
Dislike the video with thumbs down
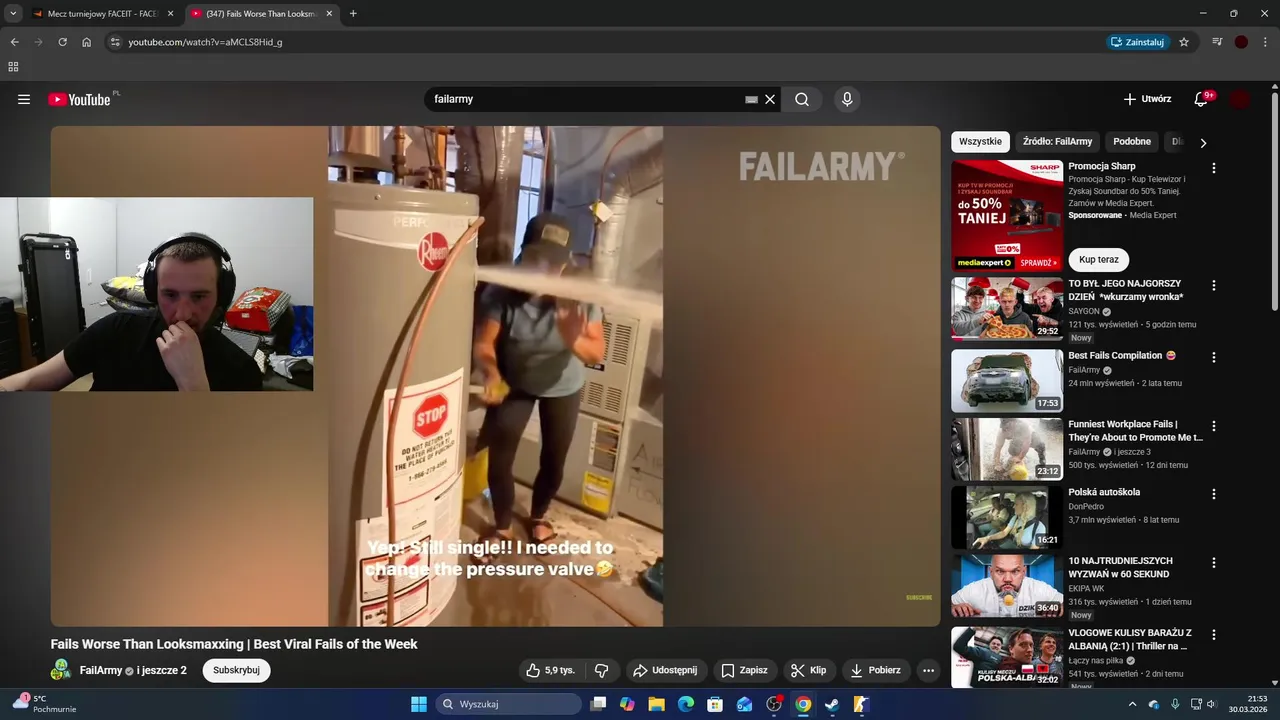click(x=602, y=670)
